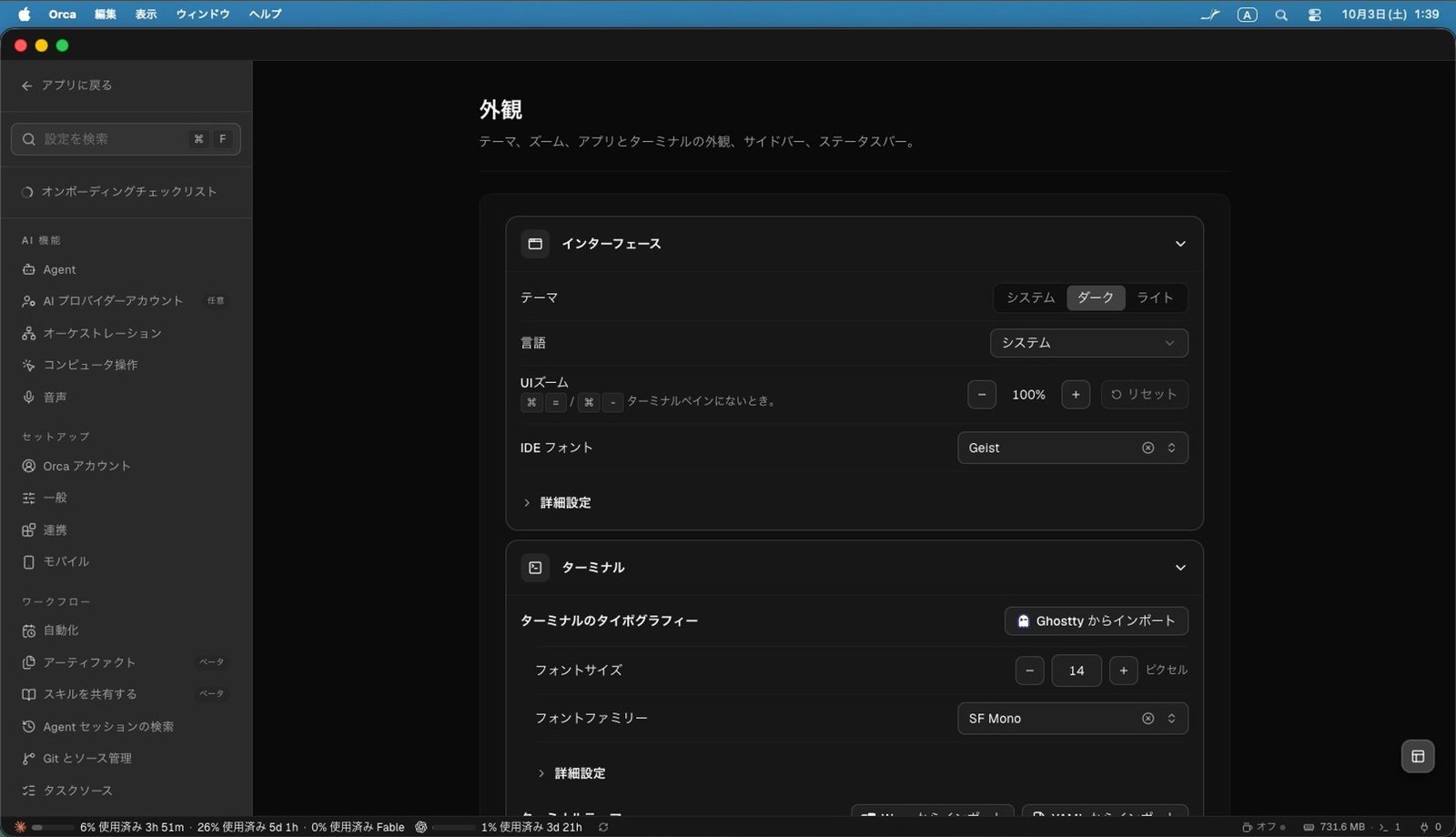Screen dimensions: 1456x837
Task: Open AI プロバイダーアカウント settings
Action: point(124,301)
